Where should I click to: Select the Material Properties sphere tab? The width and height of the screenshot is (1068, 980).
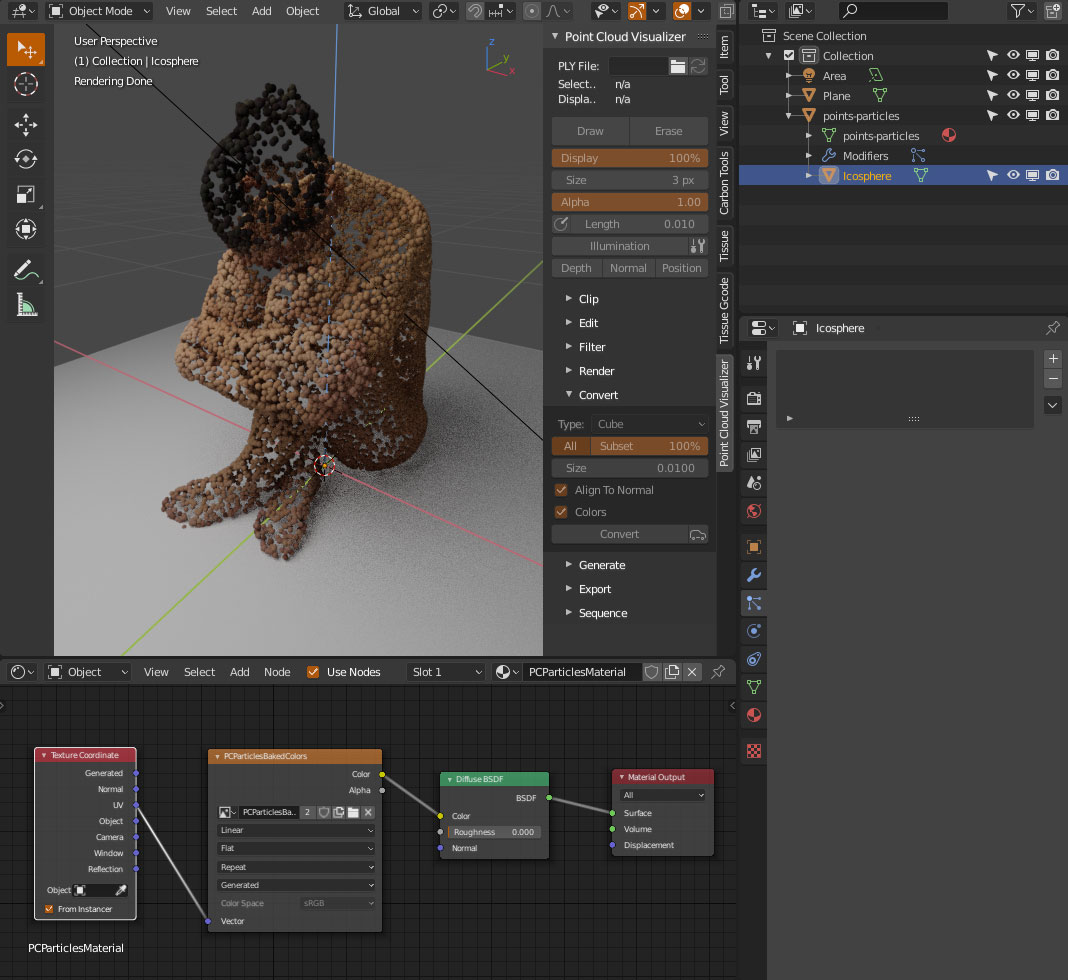(x=752, y=715)
